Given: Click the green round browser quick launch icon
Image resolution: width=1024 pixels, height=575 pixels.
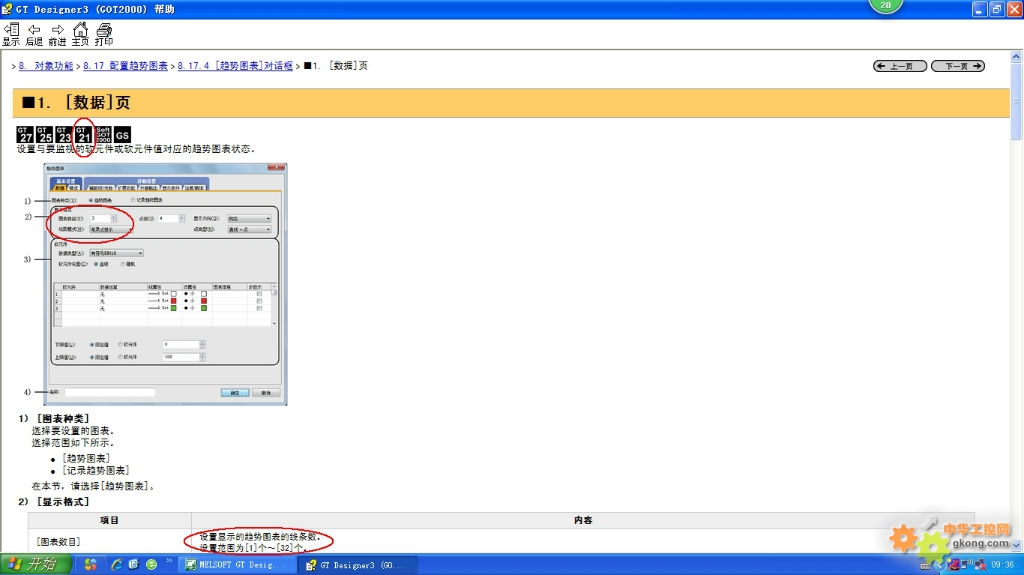Looking at the screenshot, I should tap(152, 565).
